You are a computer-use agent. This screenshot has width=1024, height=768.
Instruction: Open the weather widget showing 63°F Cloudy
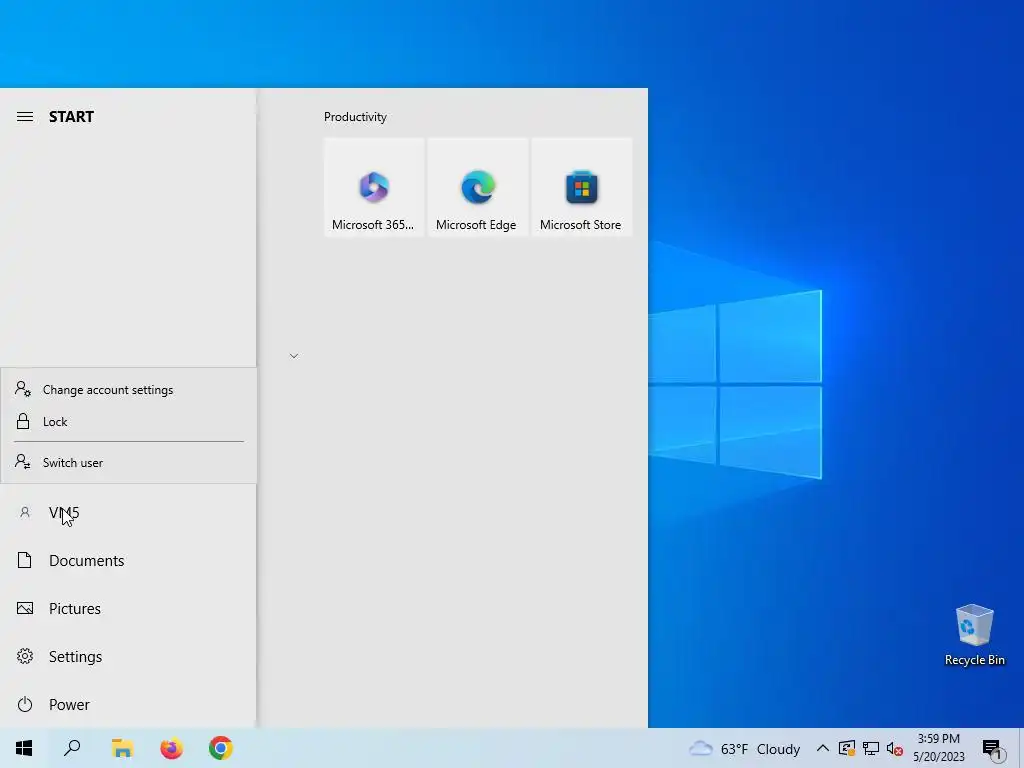click(744, 748)
